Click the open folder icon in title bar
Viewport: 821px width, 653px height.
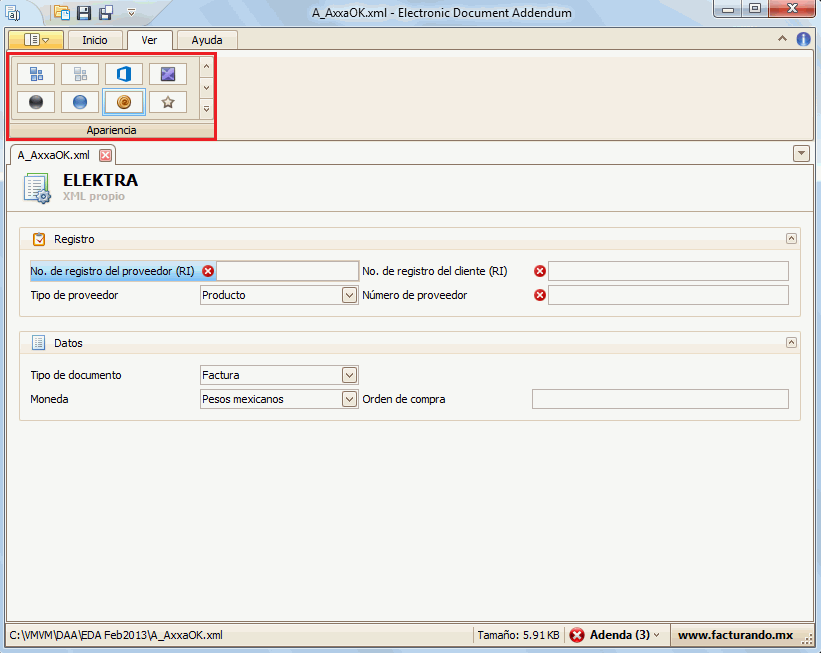point(62,12)
